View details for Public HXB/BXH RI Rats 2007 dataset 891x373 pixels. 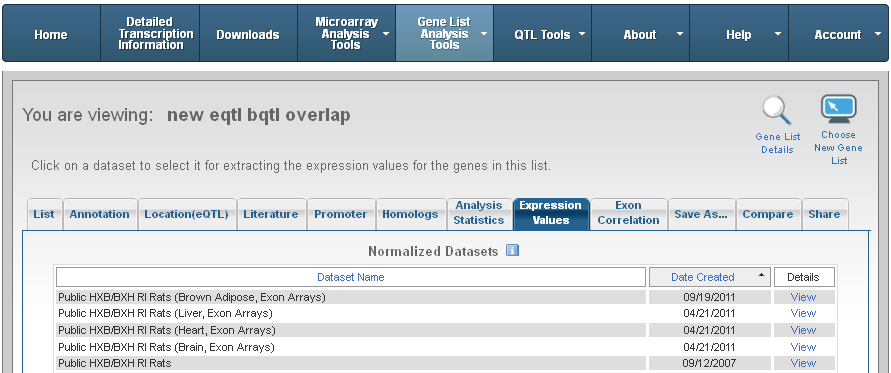803,363
